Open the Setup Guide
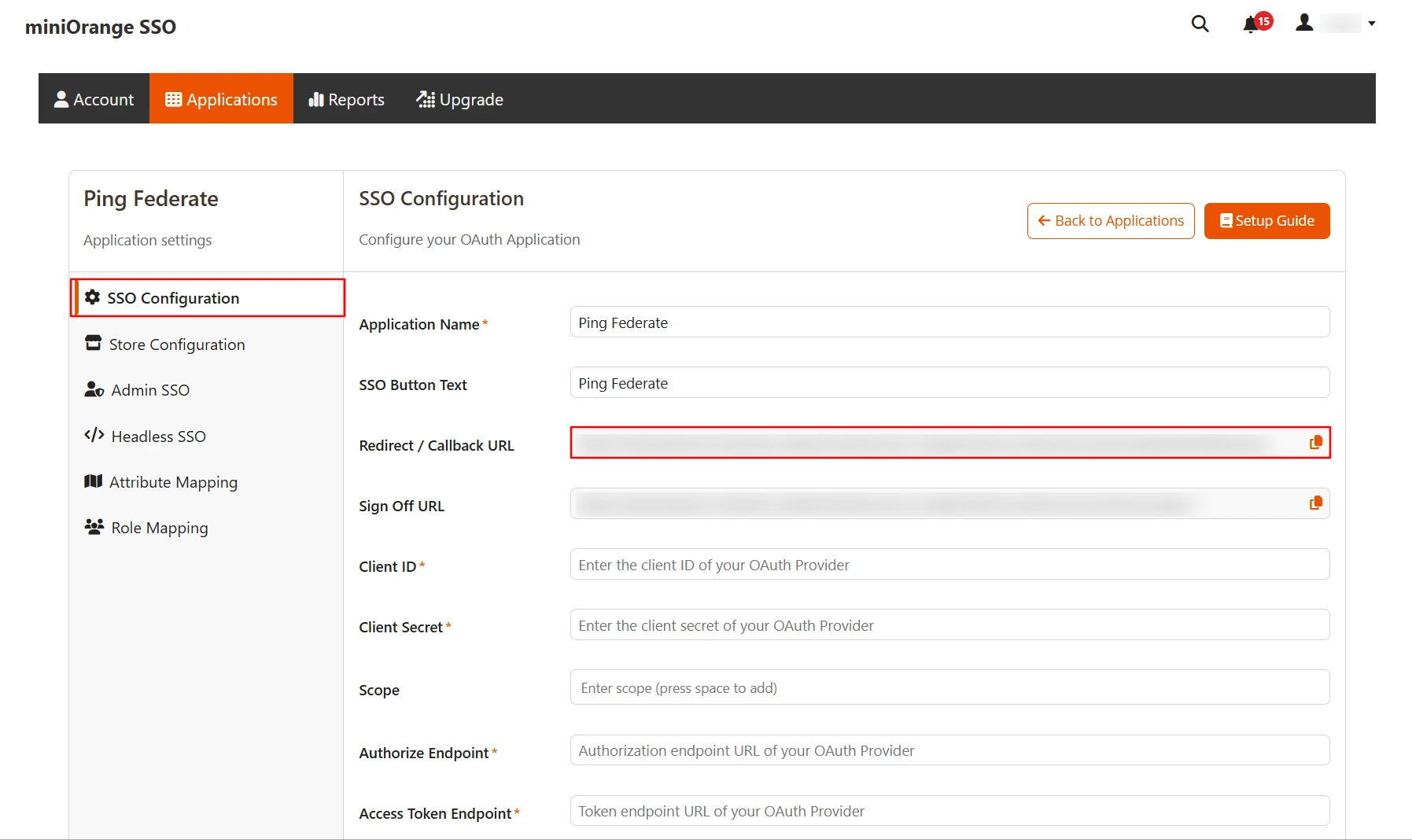 coord(1266,221)
